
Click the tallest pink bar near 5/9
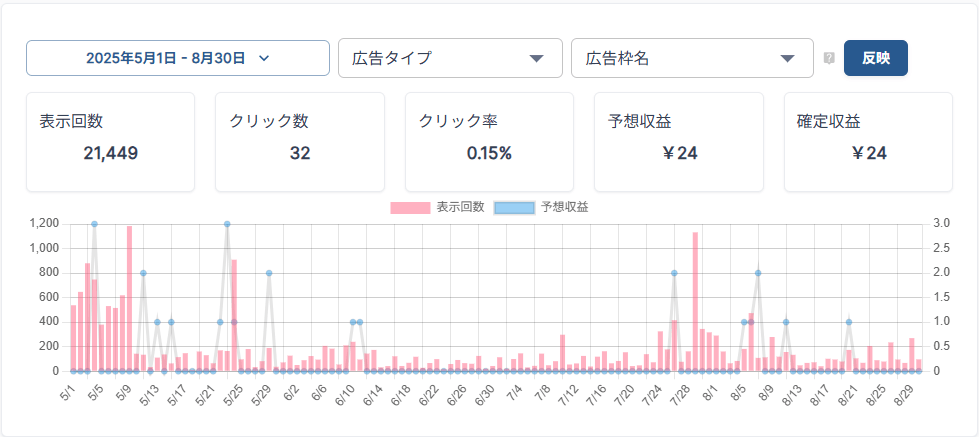pyautogui.click(x=129, y=300)
